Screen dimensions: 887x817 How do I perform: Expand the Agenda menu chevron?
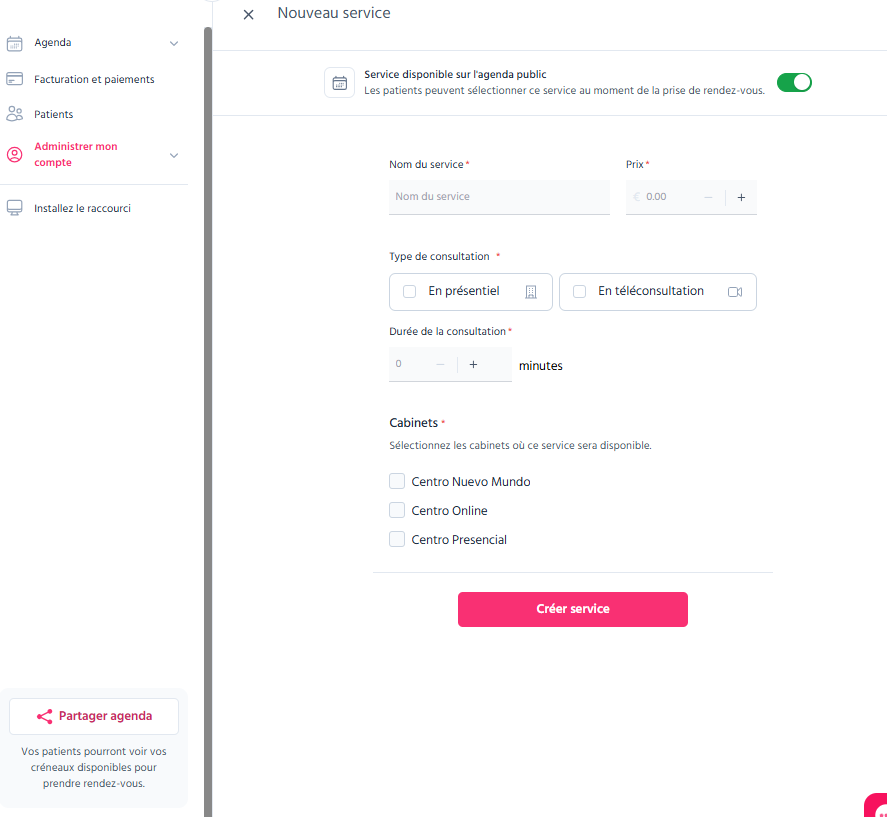tap(174, 44)
